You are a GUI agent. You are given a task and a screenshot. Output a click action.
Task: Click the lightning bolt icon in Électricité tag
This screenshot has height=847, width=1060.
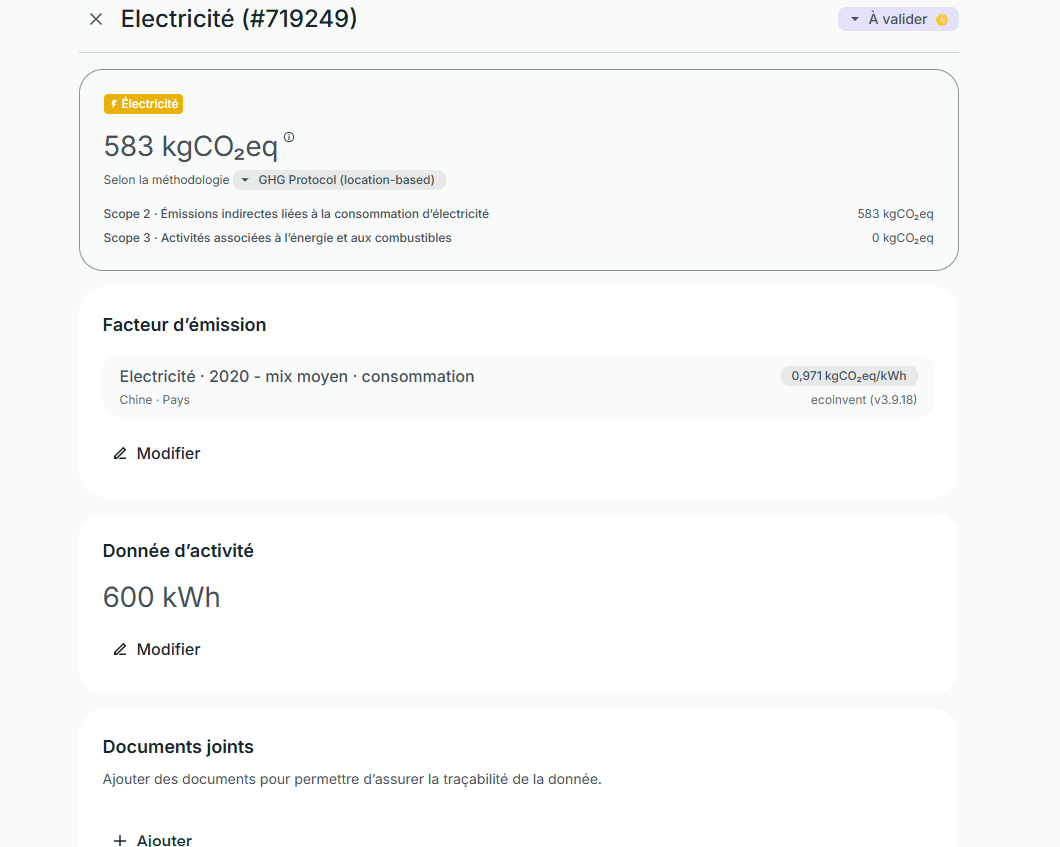pos(114,103)
